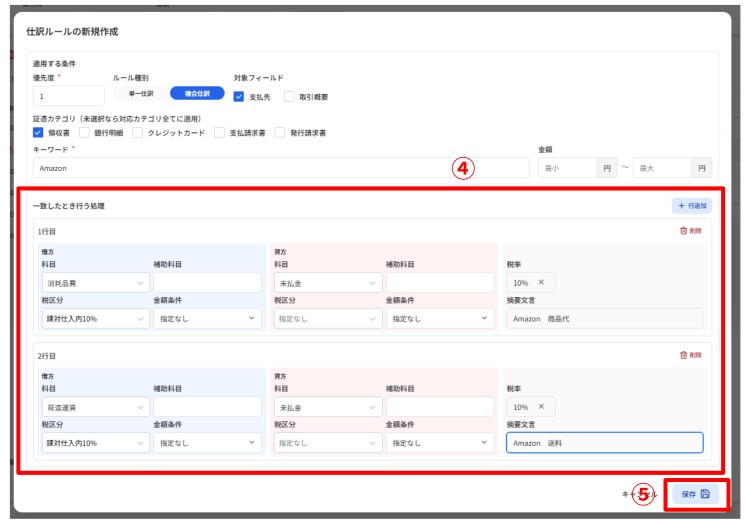Clear row 2 税率 10% with X
746x524 pixels.
point(541,406)
